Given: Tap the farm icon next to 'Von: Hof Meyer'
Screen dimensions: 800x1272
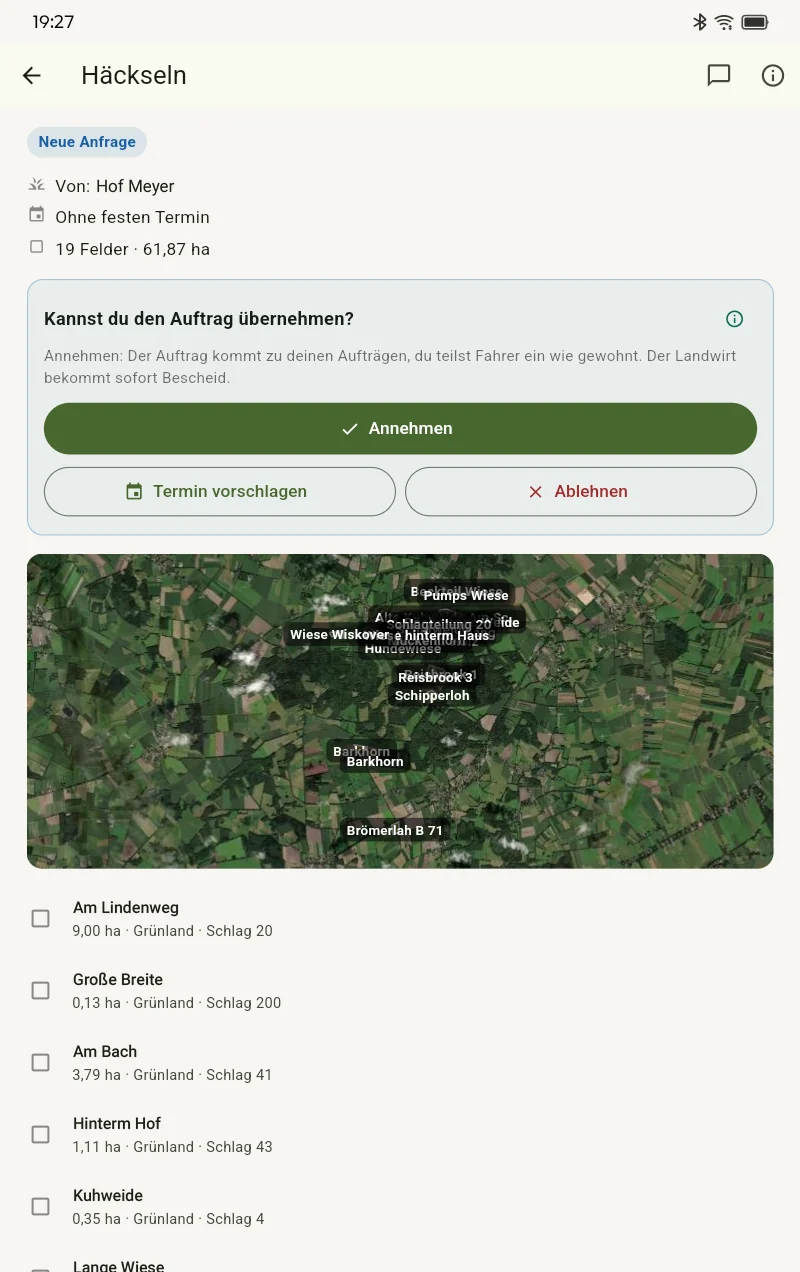Looking at the screenshot, I should [37, 185].
